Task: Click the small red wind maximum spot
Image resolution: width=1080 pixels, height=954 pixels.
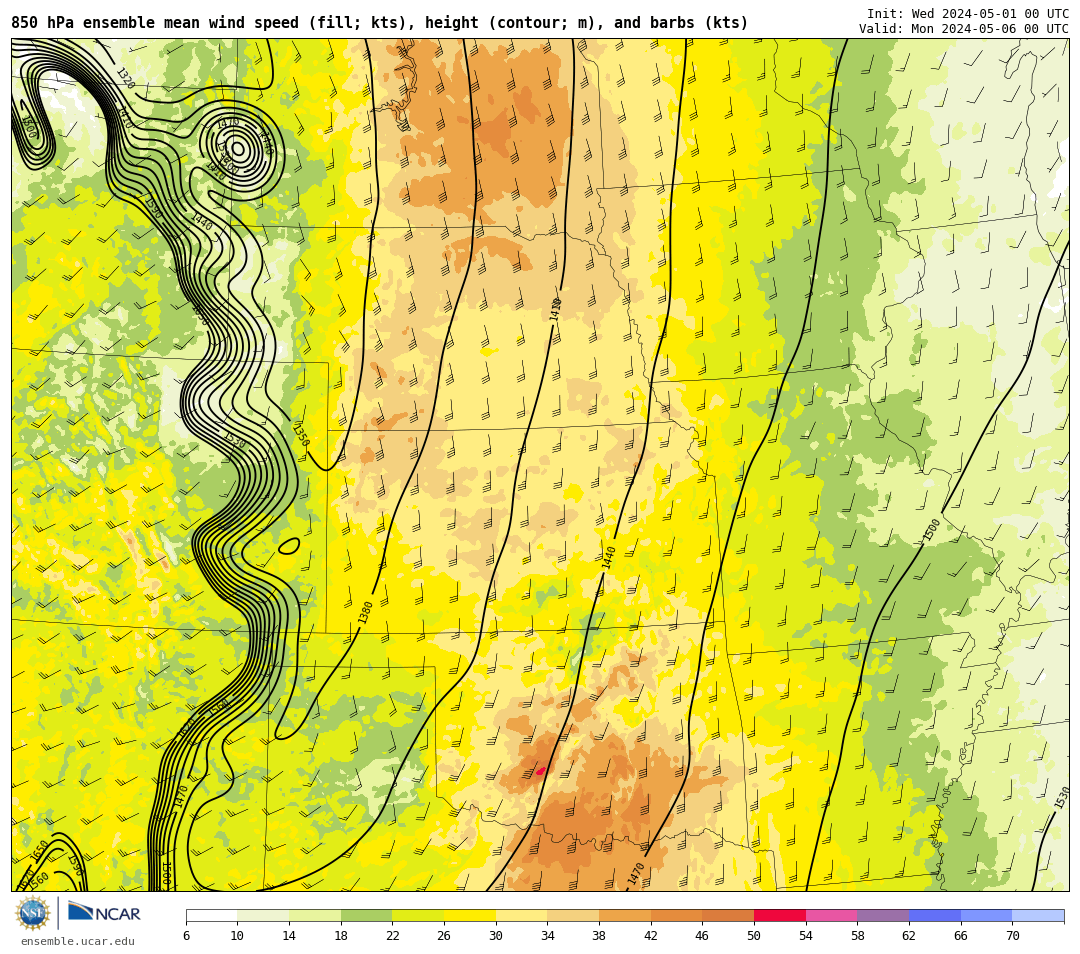Action: pos(541,771)
